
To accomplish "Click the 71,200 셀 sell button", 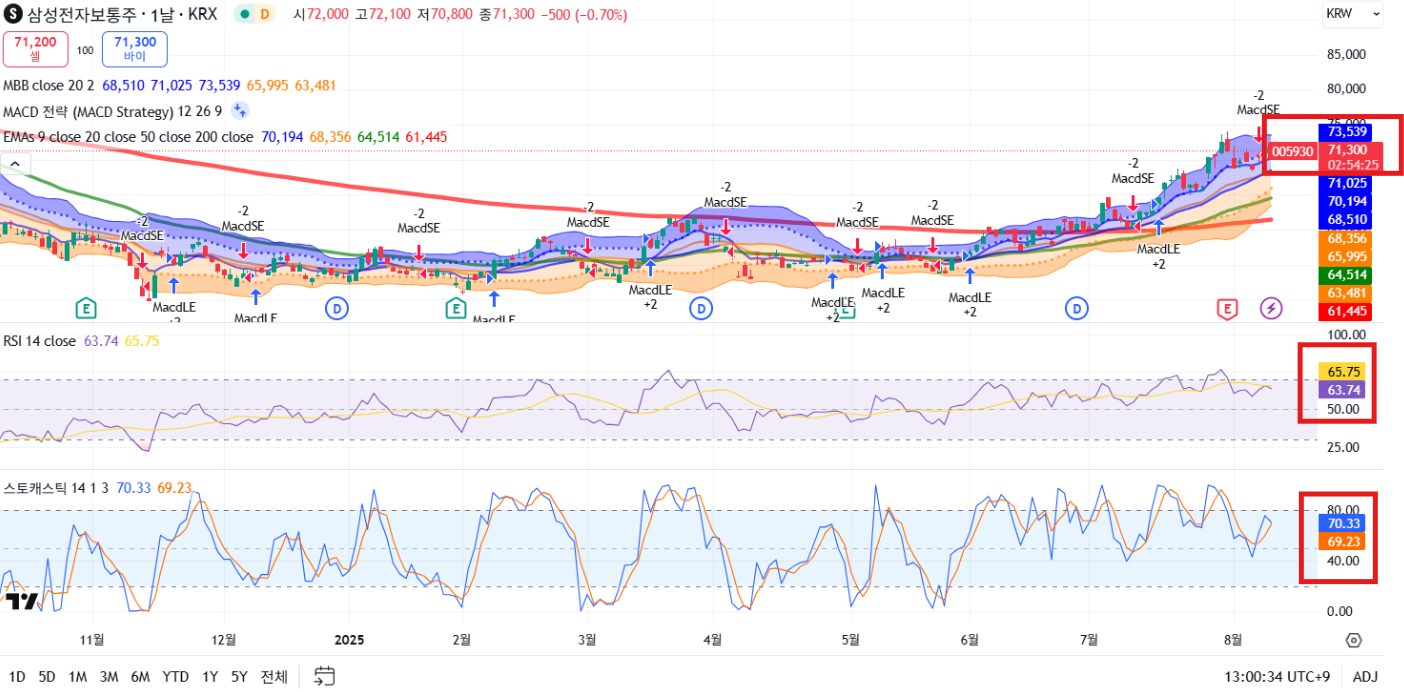I will point(35,49).
